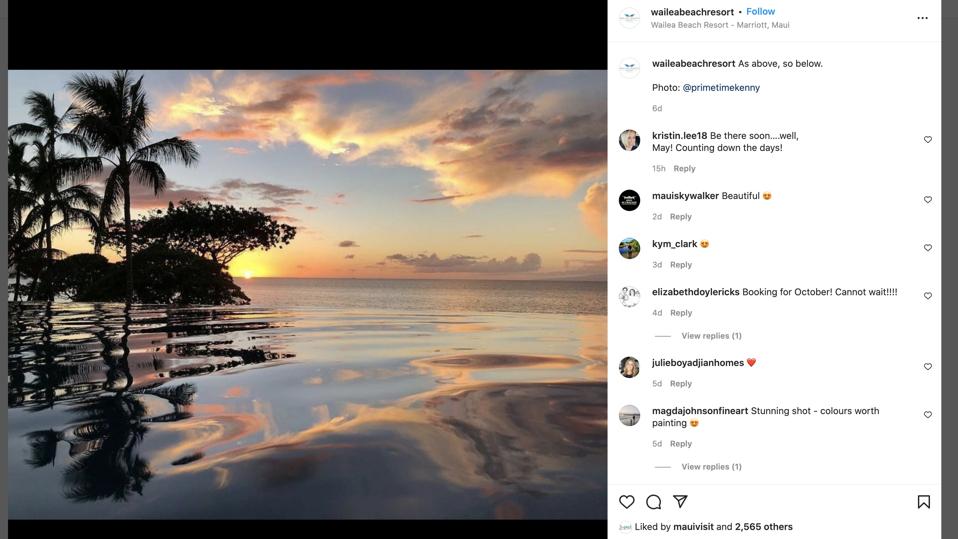
Task: Like kristin.lee18's comment
Action: click(x=927, y=140)
